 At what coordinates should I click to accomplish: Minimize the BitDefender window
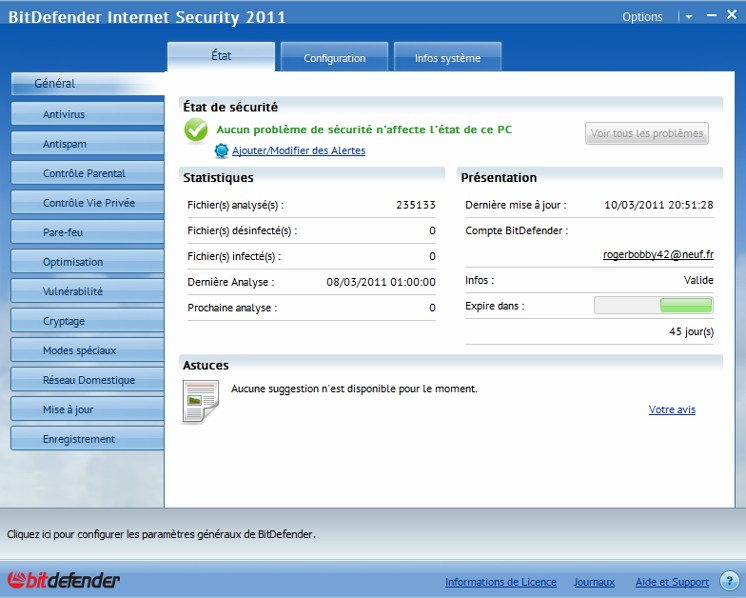point(711,16)
